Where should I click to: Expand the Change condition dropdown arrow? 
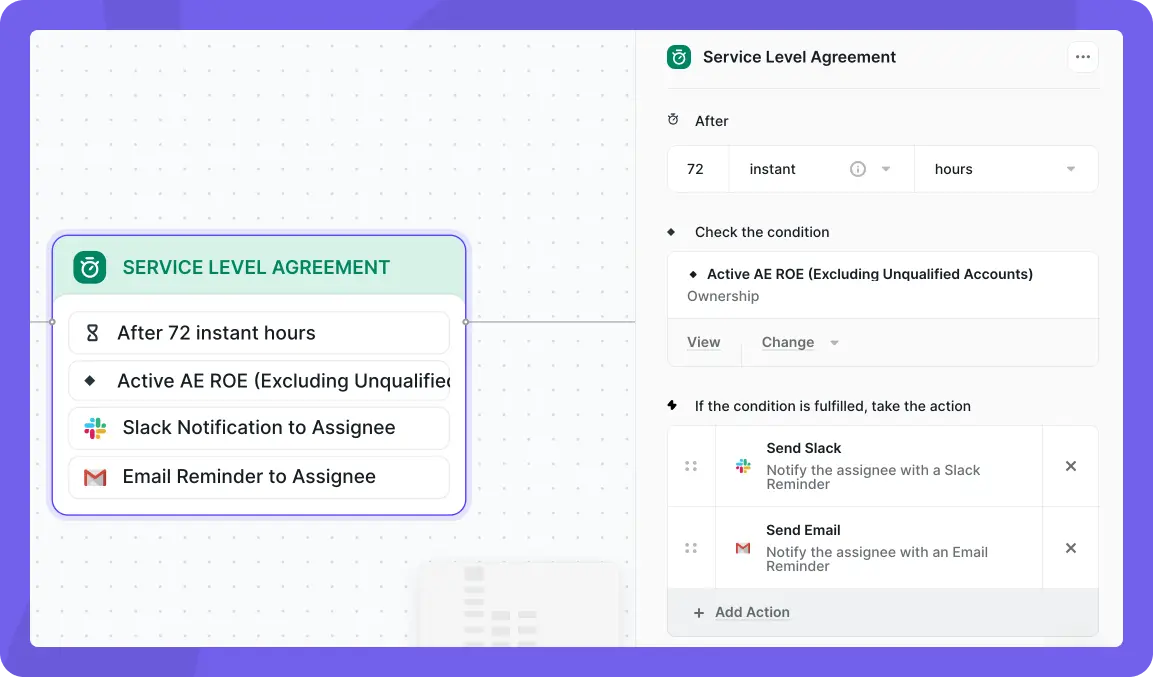(x=834, y=343)
